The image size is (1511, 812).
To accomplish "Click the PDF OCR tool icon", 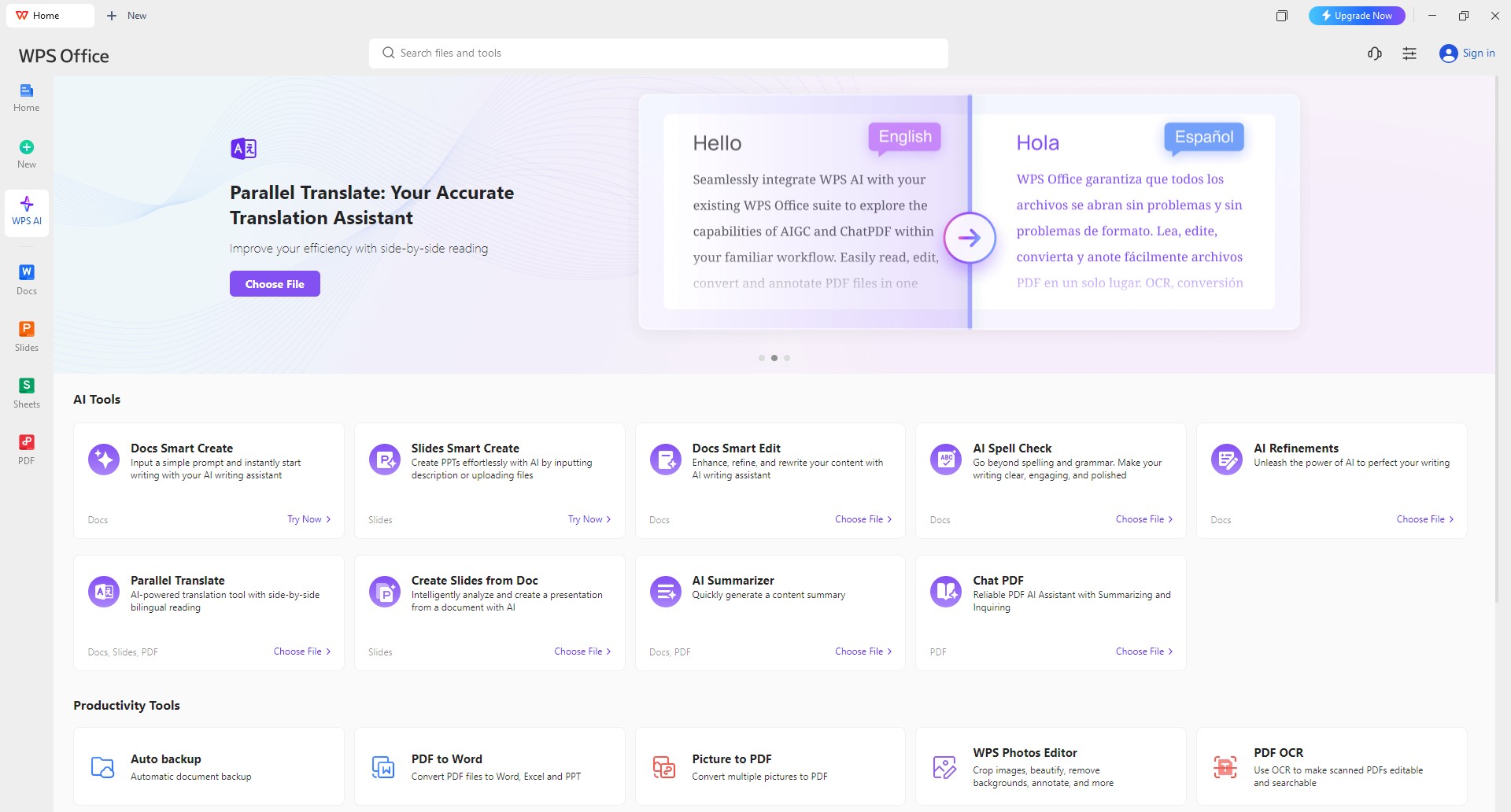I will coord(1226,766).
